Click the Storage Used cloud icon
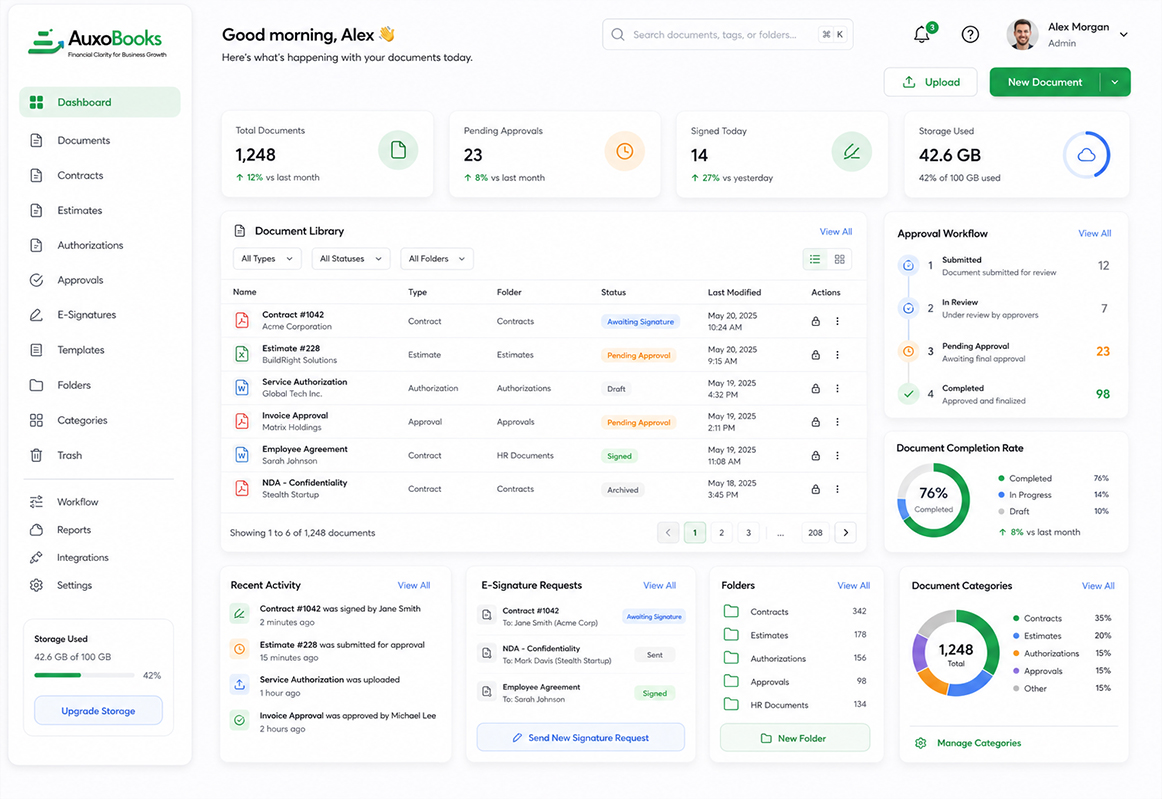1162x799 pixels. tap(1086, 155)
